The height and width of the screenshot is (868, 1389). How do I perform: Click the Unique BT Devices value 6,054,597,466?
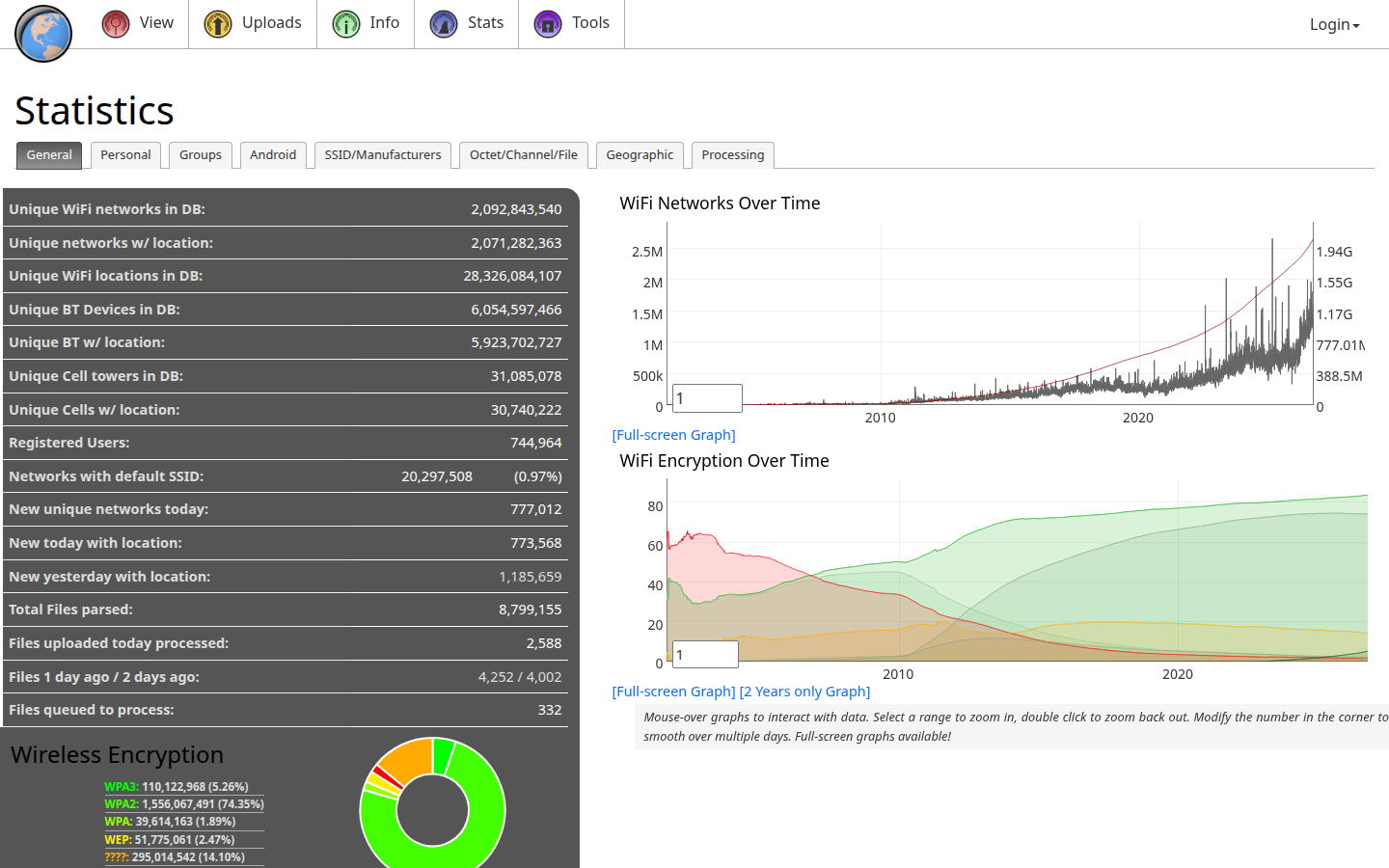516,310
